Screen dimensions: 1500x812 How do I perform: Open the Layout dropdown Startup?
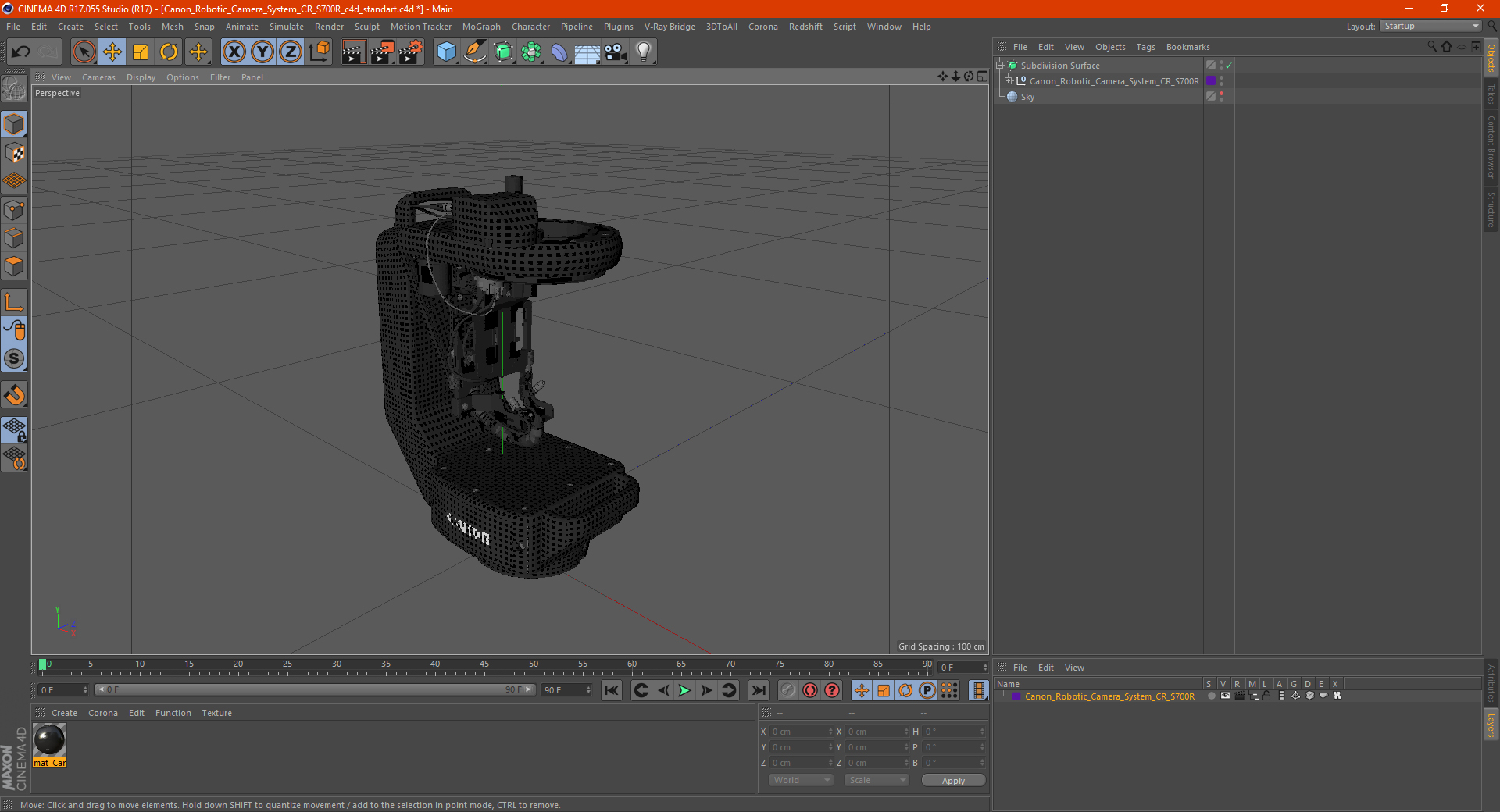[1430, 26]
